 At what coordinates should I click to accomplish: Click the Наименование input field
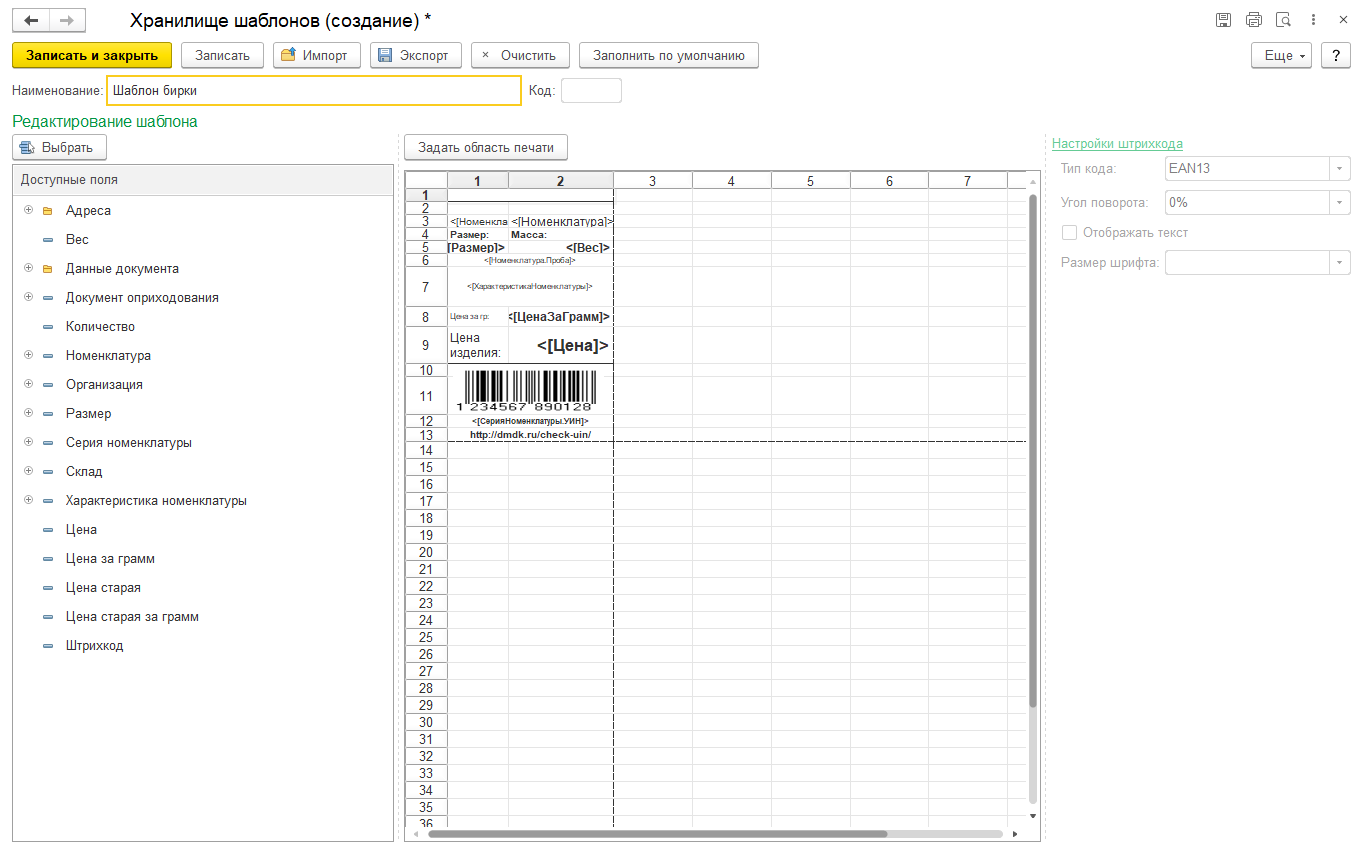314,91
